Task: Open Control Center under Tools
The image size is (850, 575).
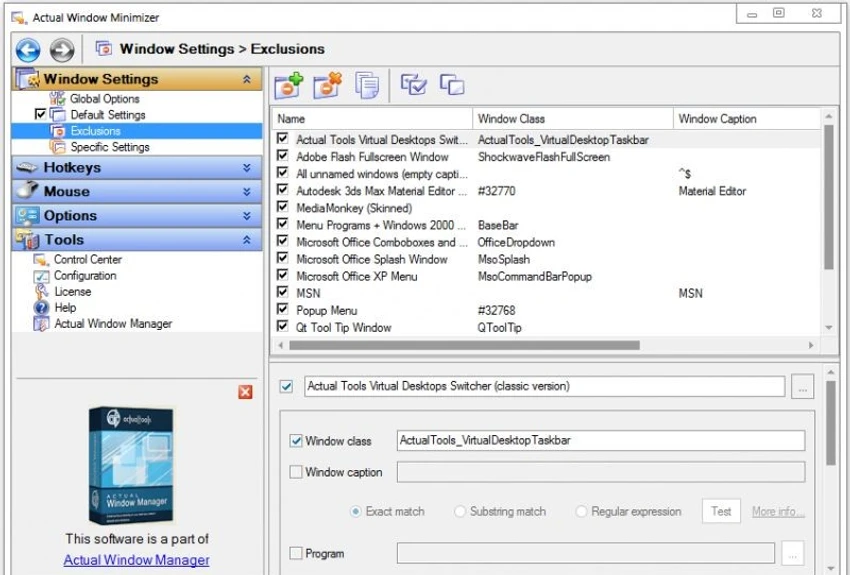Action: (x=88, y=260)
